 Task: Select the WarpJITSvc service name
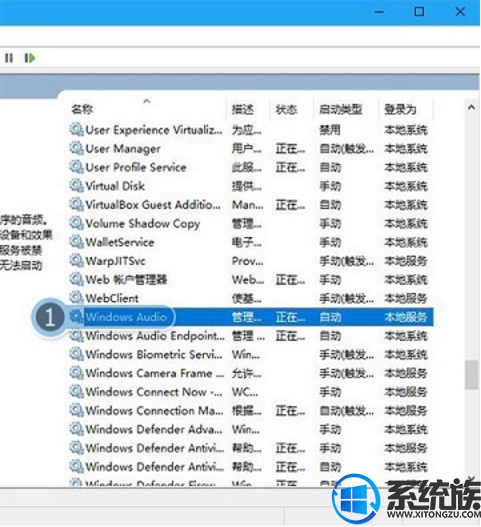[115, 261]
